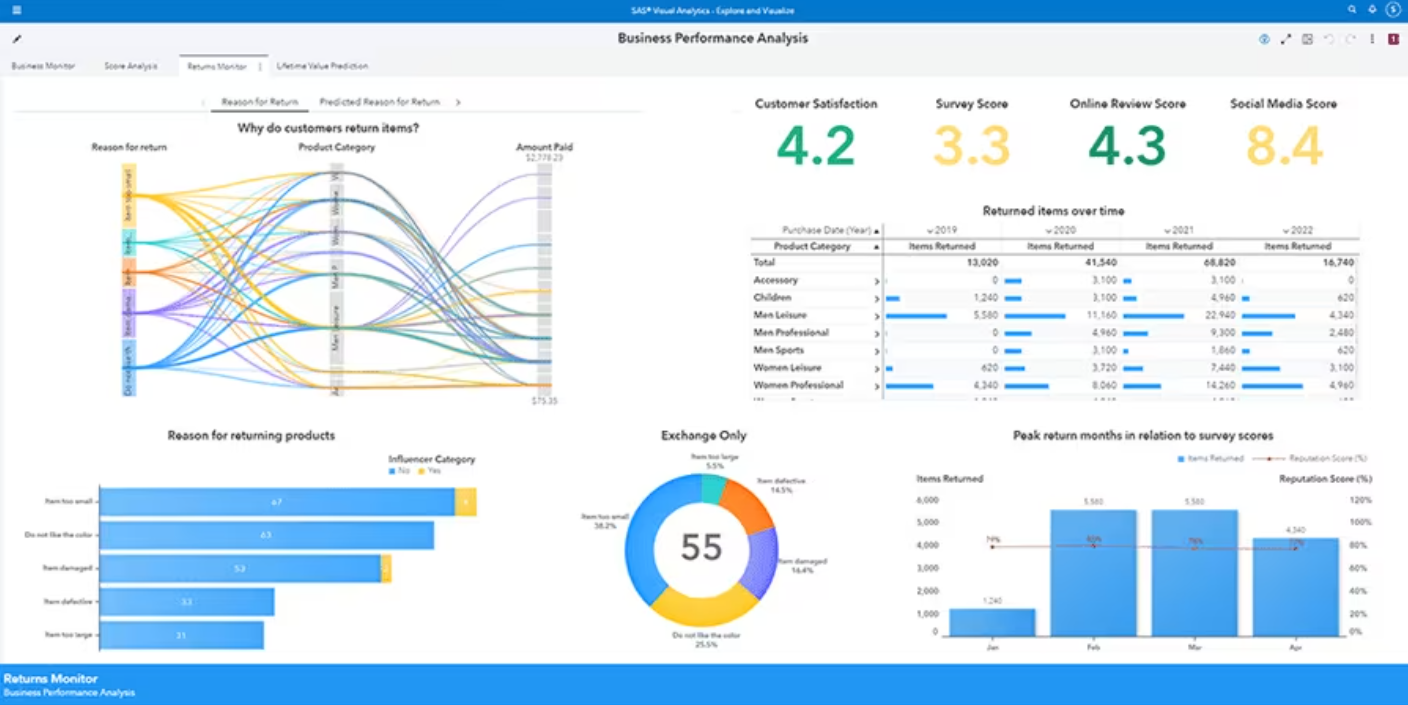The height and width of the screenshot is (705, 1408).
Task: Click the redo arrow icon
Action: pos(1350,39)
